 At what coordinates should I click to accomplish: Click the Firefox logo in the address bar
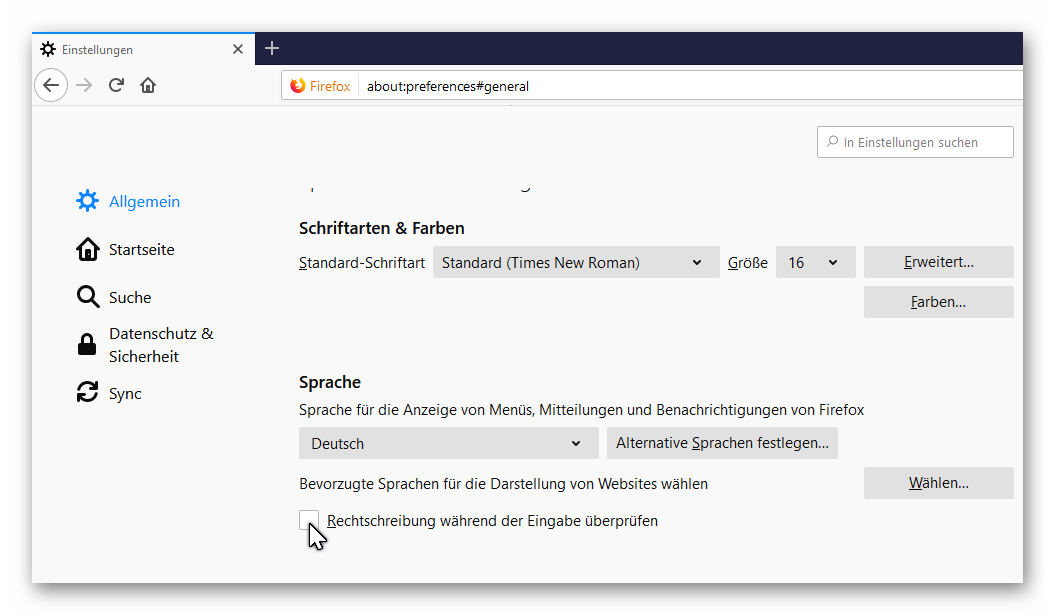click(299, 85)
